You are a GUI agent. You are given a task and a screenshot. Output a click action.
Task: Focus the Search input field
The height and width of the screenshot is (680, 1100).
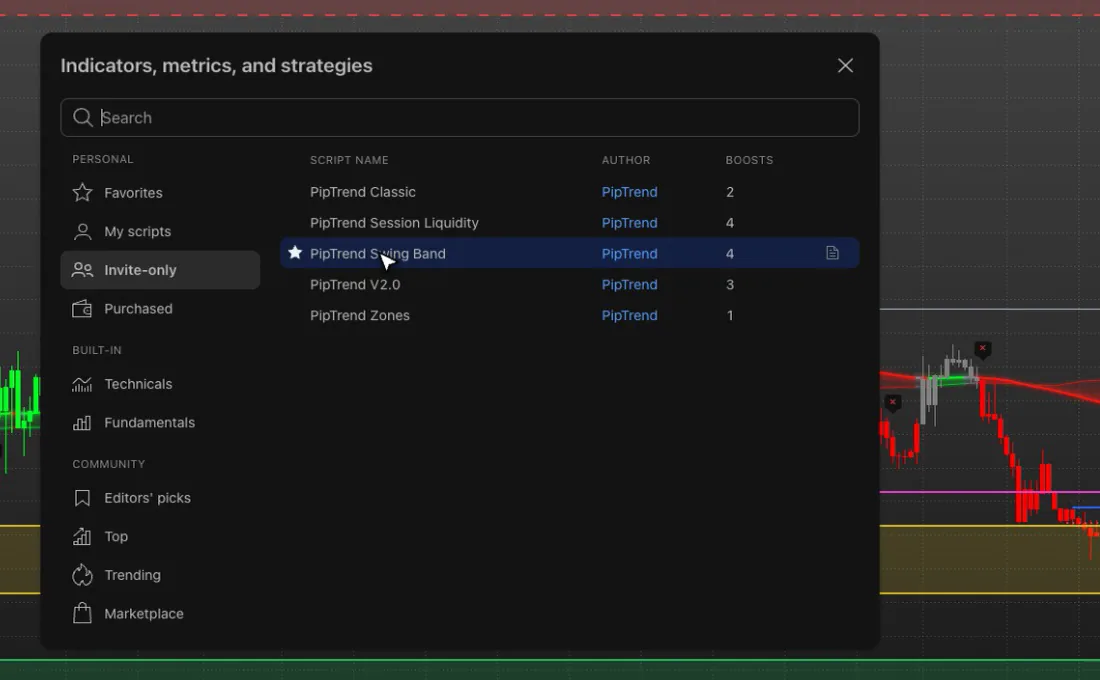tap(460, 117)
